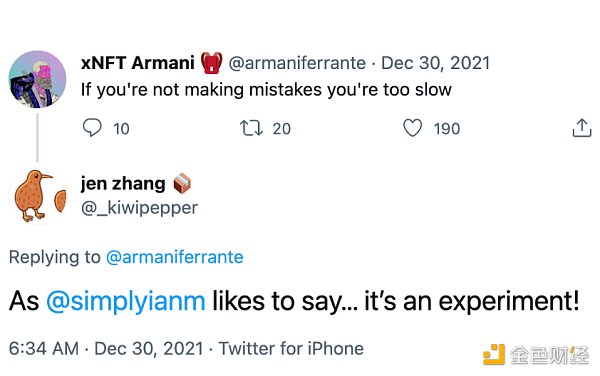Like the tweet with the heart icon
This screenshot has height=376, width=600.
[412, 128]
